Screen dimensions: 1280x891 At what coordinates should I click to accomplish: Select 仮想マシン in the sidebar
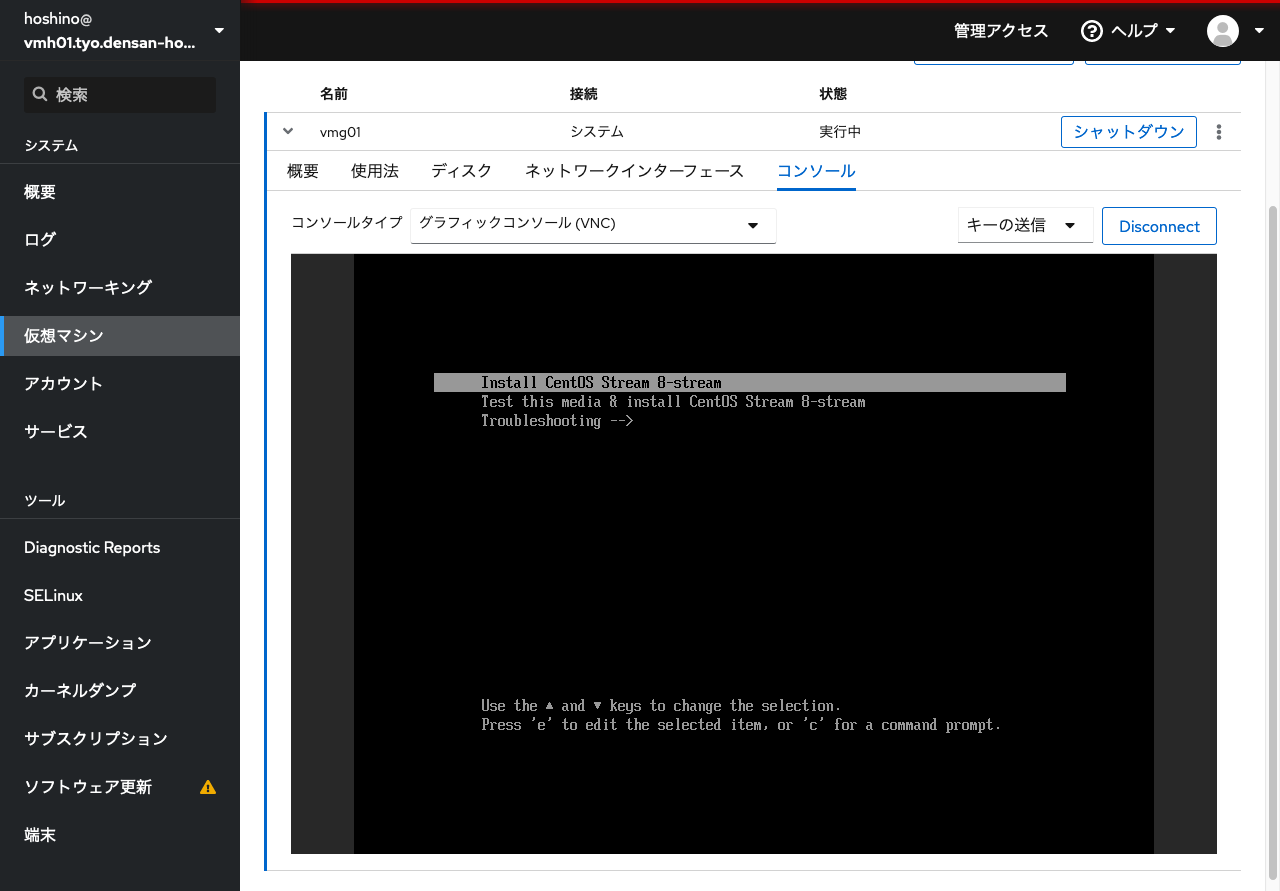64,335
